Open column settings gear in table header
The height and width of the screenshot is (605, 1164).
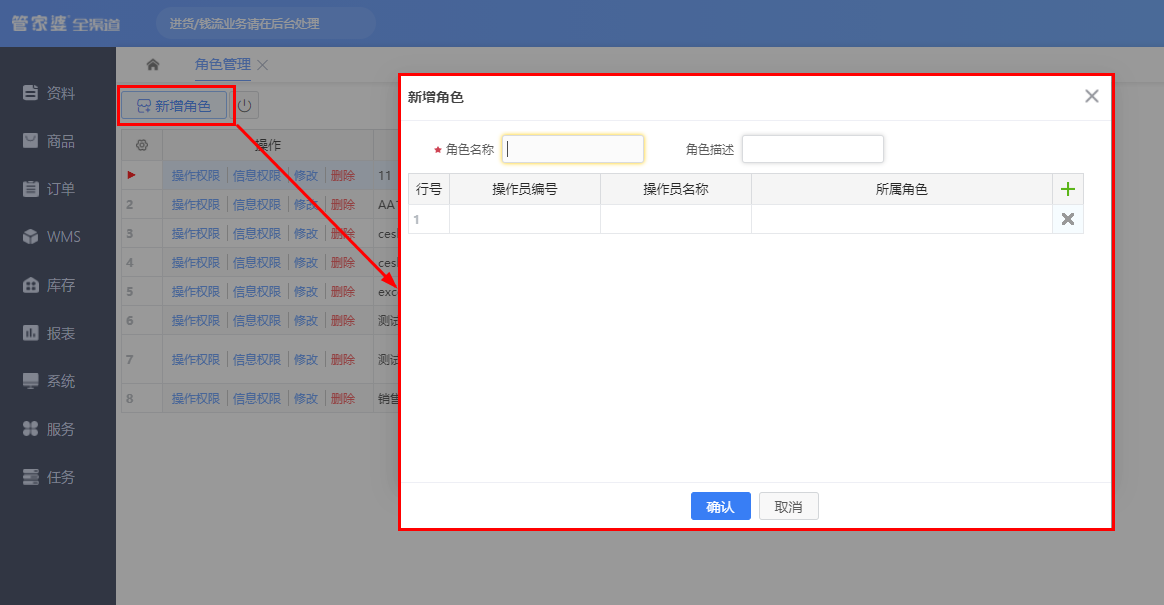click(142, 145)
